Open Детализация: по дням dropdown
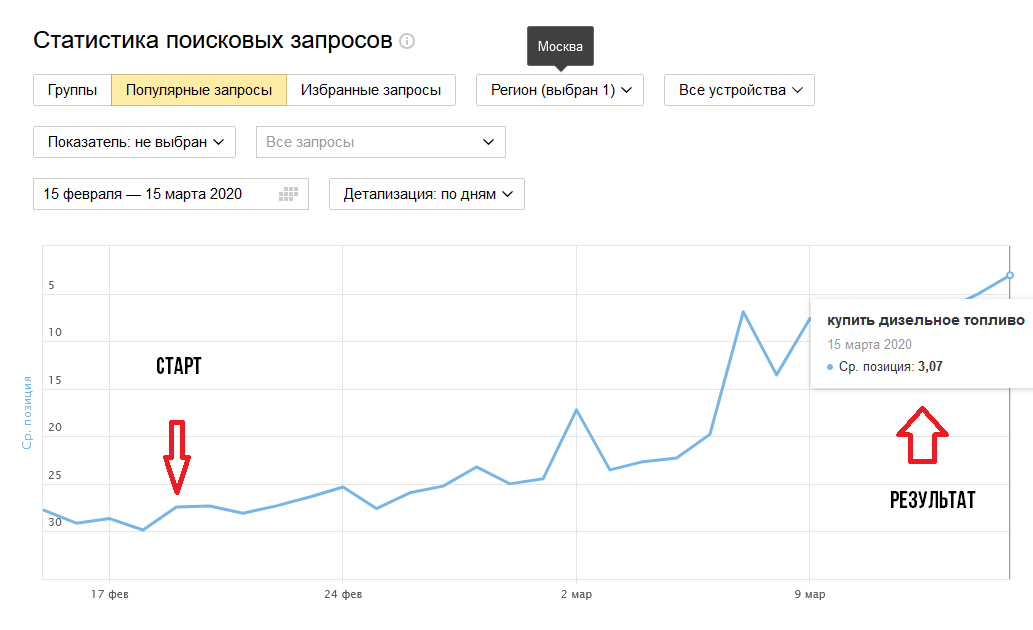 427,194
